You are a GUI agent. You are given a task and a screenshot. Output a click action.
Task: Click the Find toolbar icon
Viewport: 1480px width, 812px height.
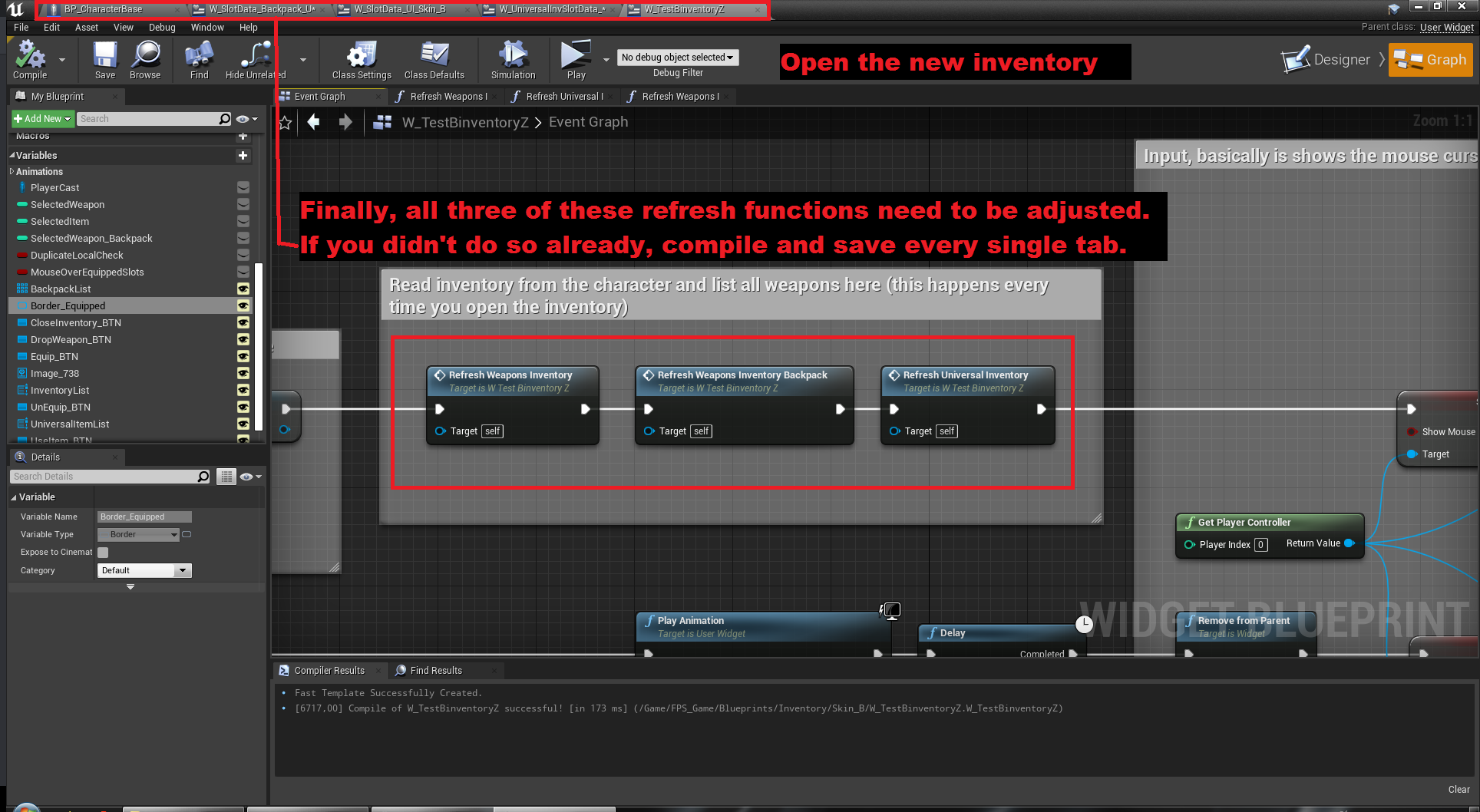point(199,60)
